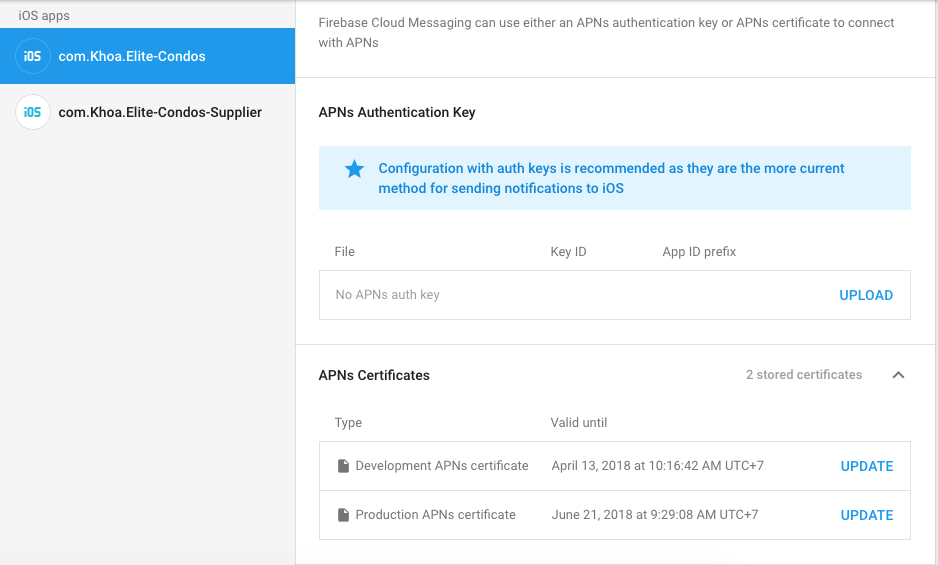Screen dimensions: 938x565
Task: Click Production APNs certificate file icon
Action: [x=343, y=515]
